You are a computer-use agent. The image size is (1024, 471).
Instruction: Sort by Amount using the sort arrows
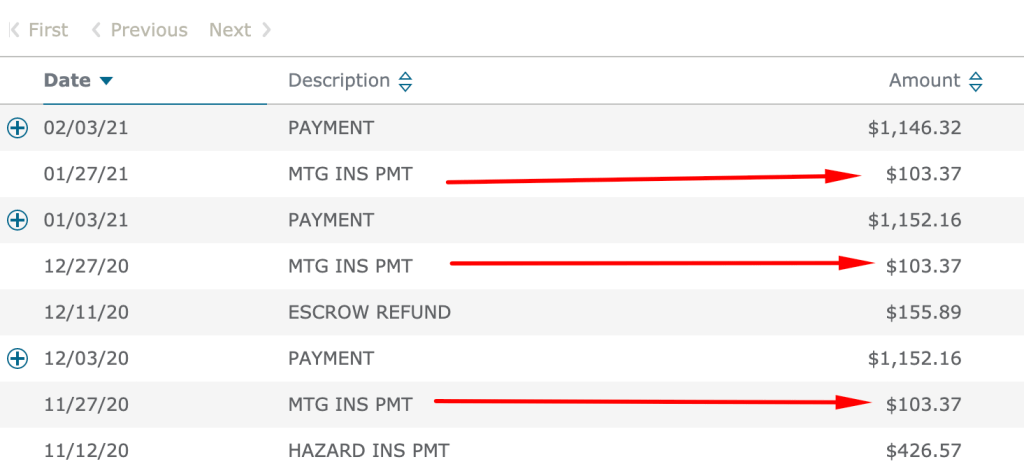click(976, 82)
